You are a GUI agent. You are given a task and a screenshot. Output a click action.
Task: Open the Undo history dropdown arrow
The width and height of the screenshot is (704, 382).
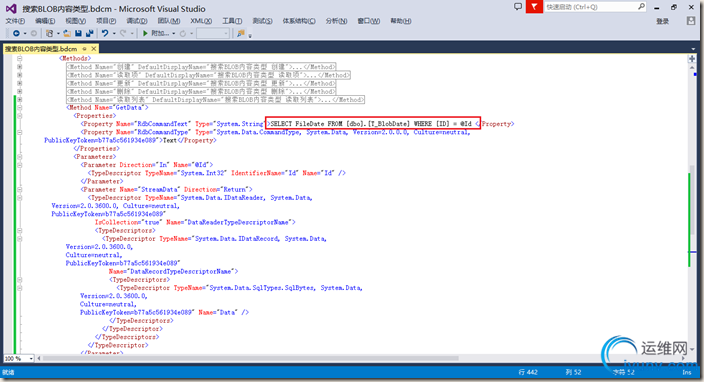pos(114,33)
